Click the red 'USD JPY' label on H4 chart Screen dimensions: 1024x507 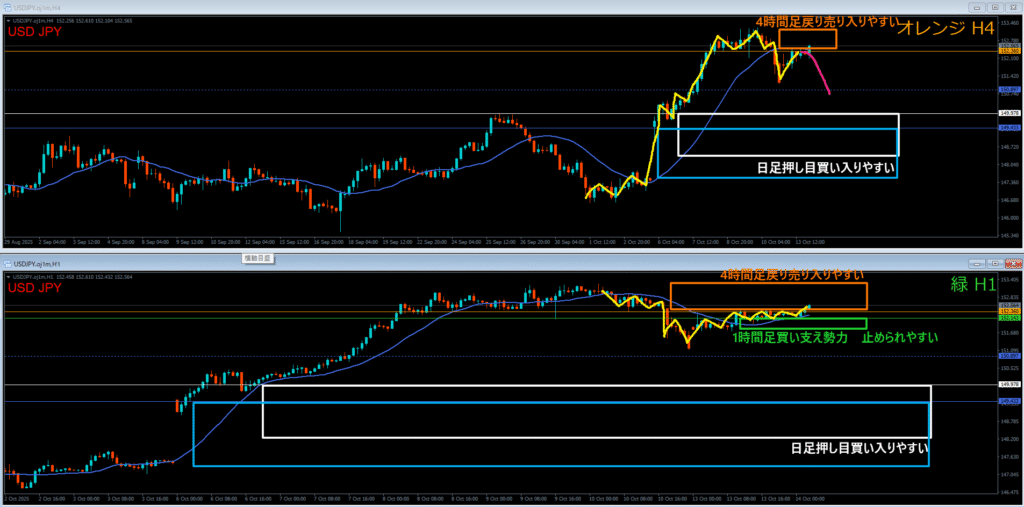[x=35, y=32]
